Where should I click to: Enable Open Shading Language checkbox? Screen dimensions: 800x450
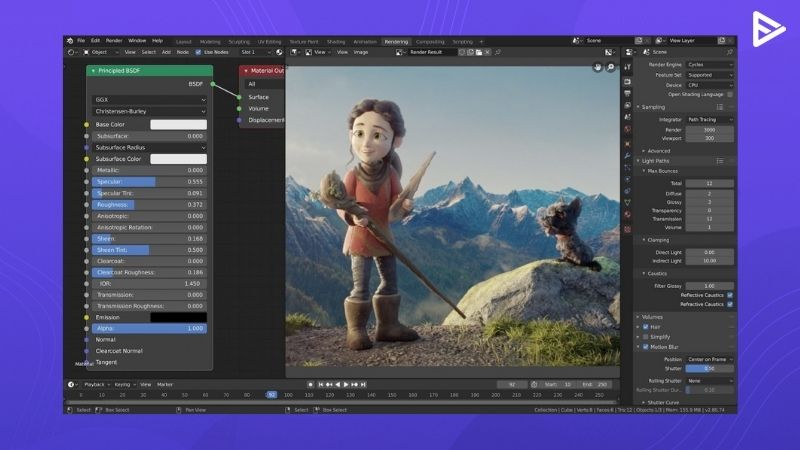click(x=730, y=94)
